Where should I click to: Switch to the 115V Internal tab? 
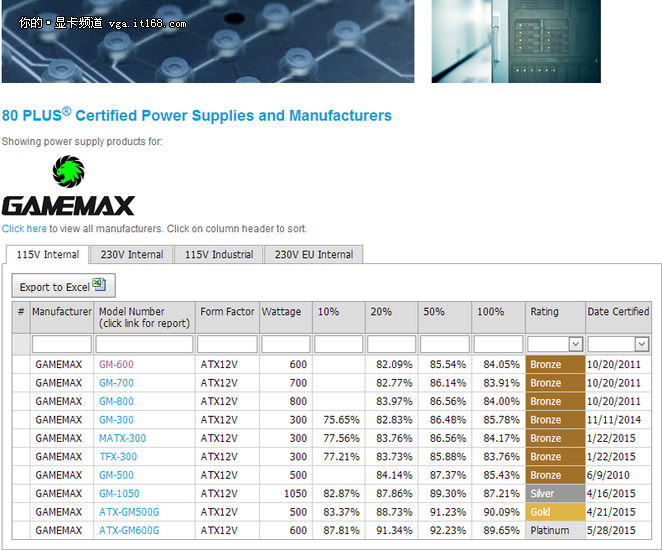click(x=48, y=255)
